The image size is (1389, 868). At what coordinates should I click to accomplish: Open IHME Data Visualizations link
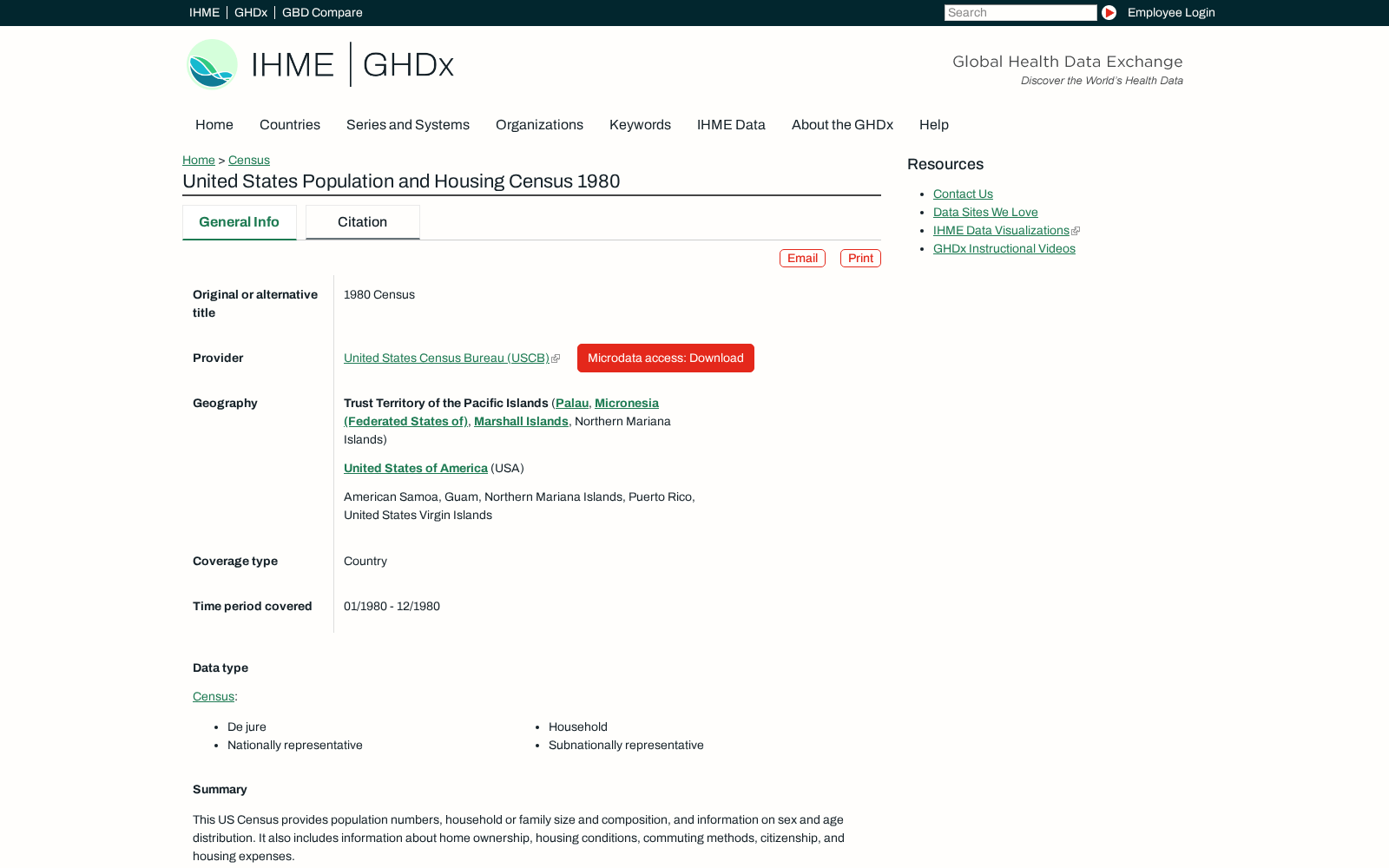pyautogui.click(x=1001, y=230)
